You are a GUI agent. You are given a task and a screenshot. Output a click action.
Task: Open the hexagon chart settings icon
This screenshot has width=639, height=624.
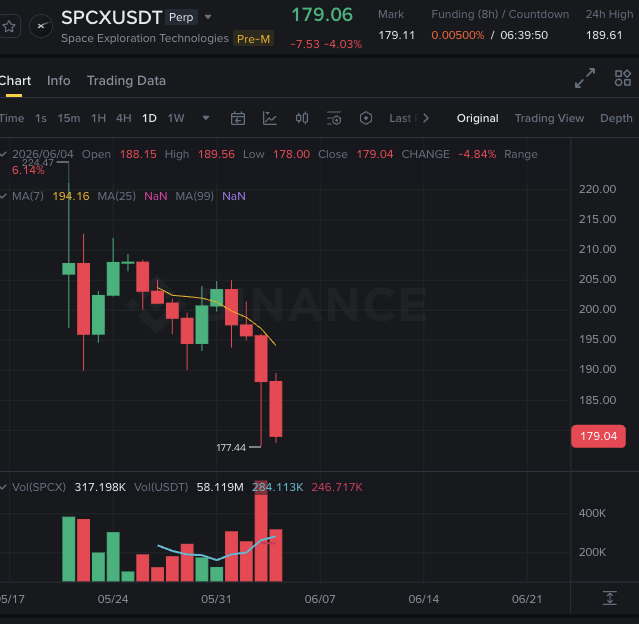pos(366,118)
